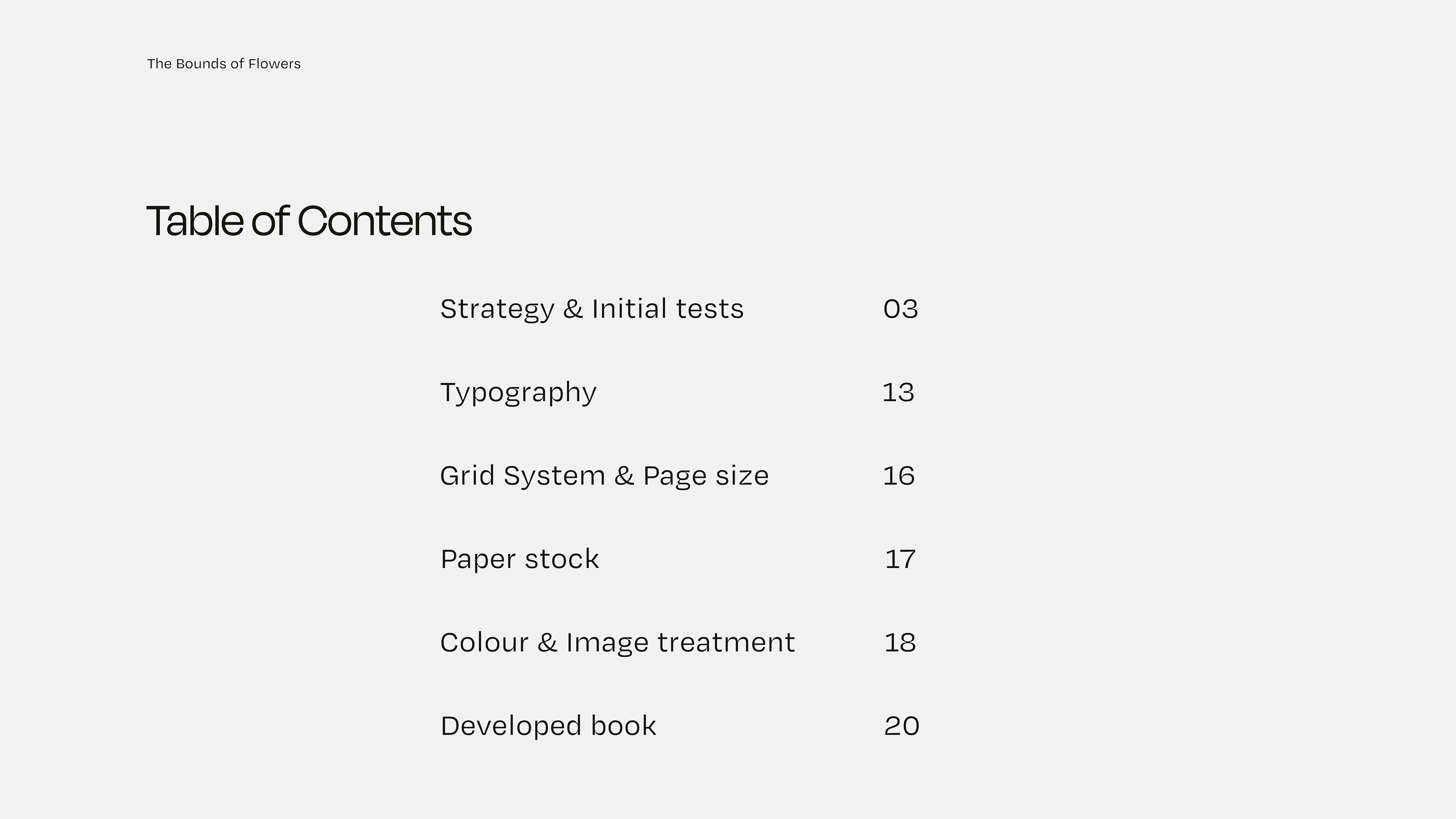Go to the 'Paper stock' entry
Image resolution: width=1456 pixels, height=819 pixels.
pyautogui.click(x=519, y=559)
